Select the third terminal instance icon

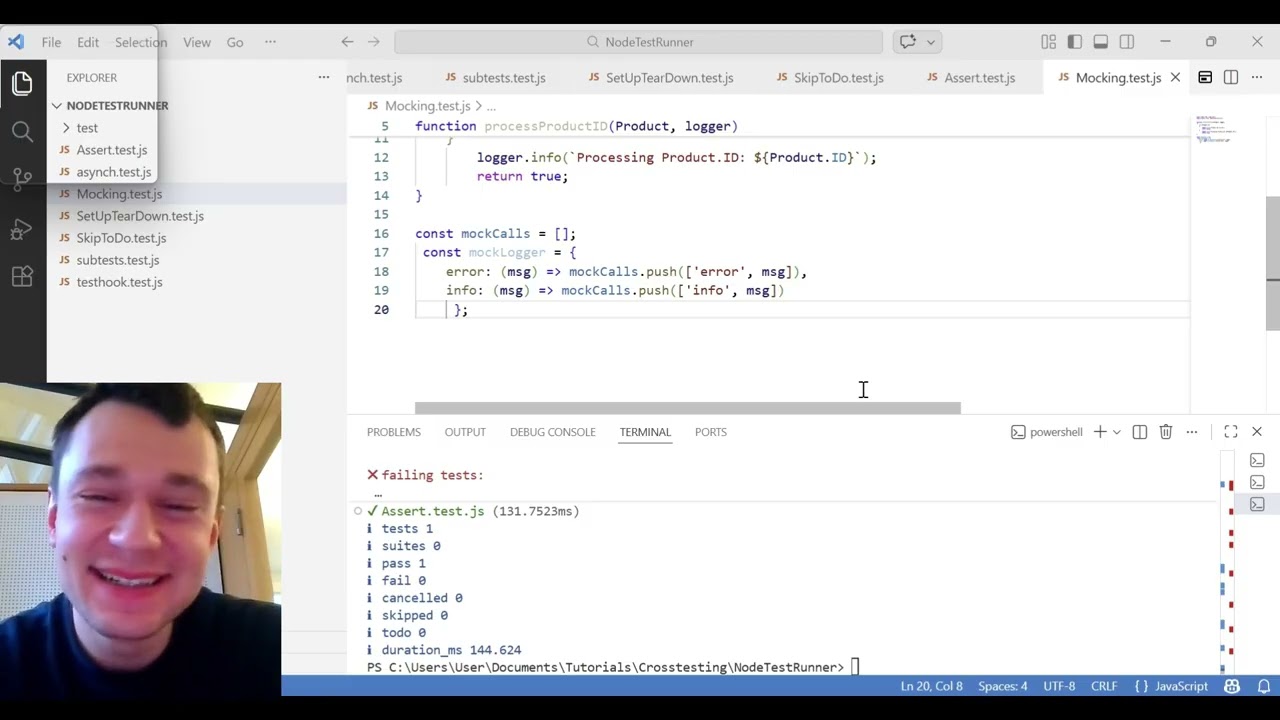[x=1257, y=504]
